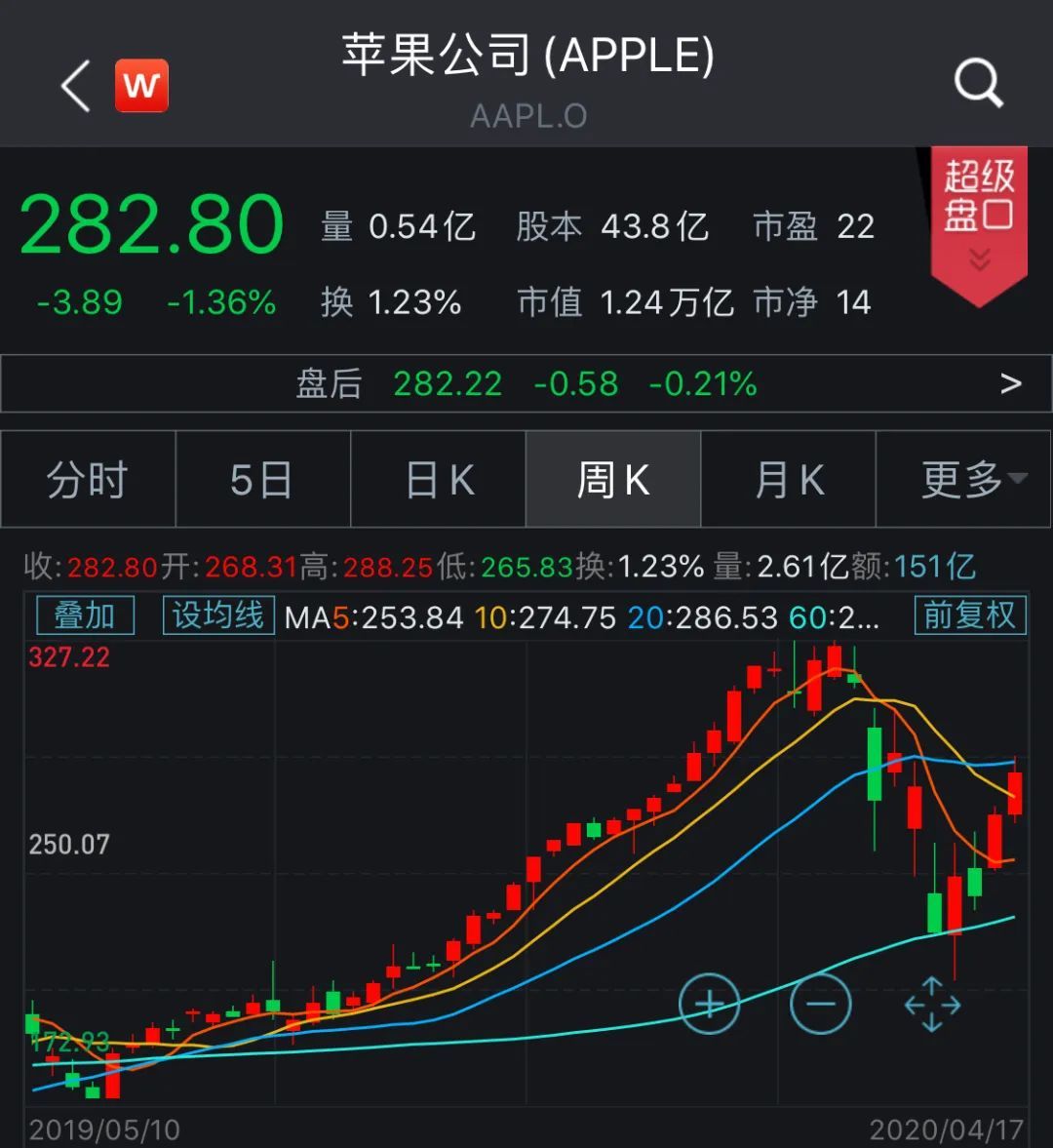The height and width of the screenshot is (1148, 1053).
Task: Open the red W Wind logo
Action: click(141, 86)
